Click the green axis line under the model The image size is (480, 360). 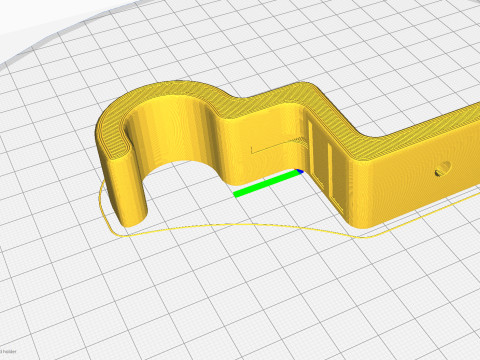266,184
